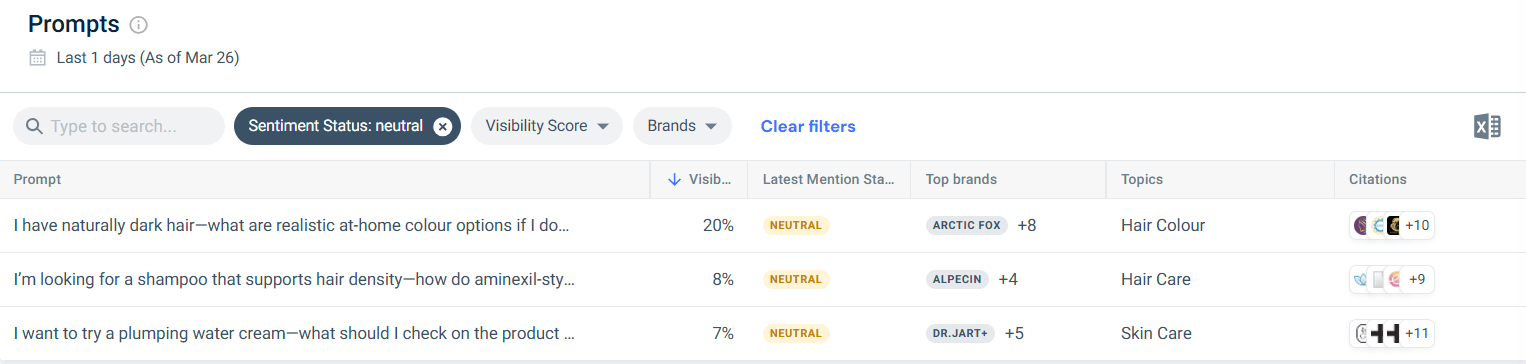Open the Brands filter dropdown
This screenshot has width=1526, height=364.
coord(682,126)
